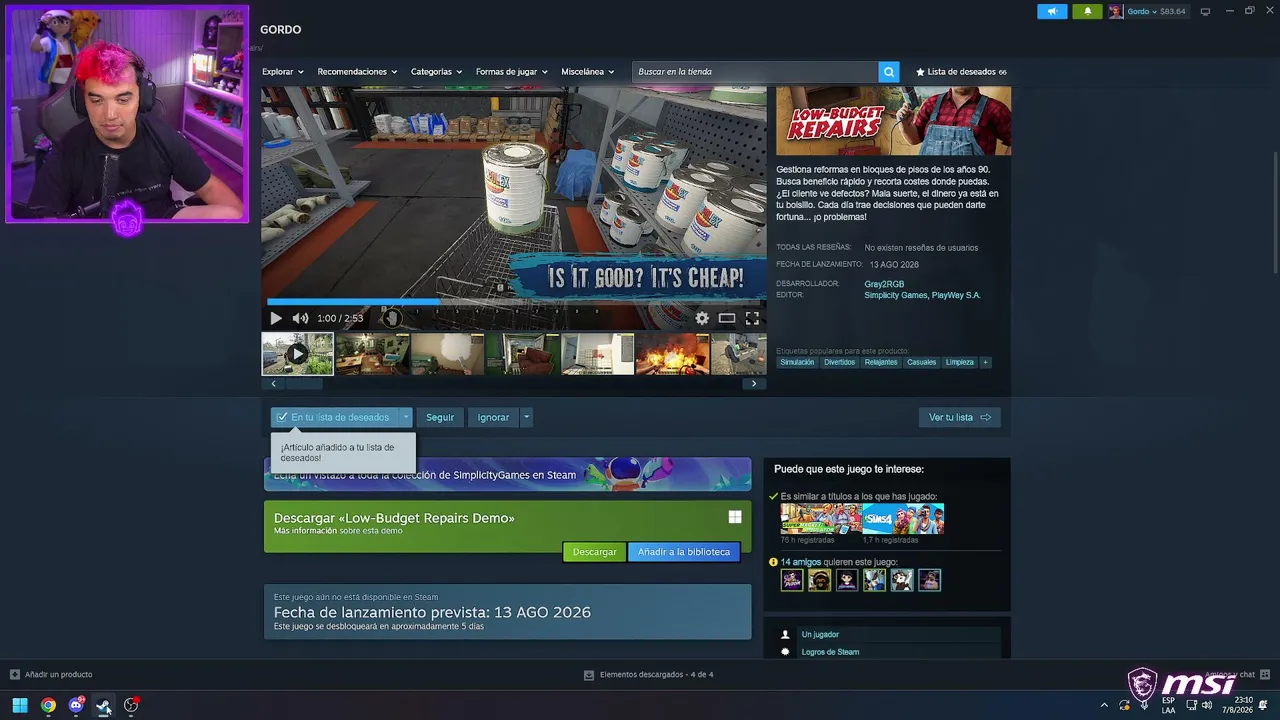Open the Gordo profile avatar
This screenshot has height=720, width=1280.
click(1115, 11)
